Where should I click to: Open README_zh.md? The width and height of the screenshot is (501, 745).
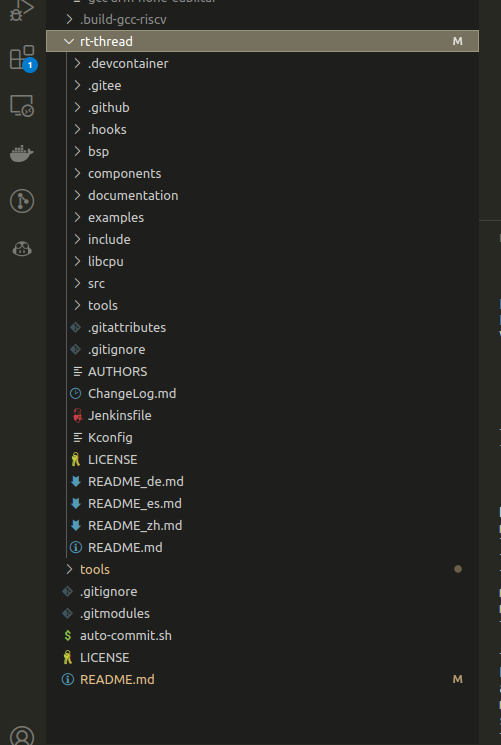[x=135, y=525]
